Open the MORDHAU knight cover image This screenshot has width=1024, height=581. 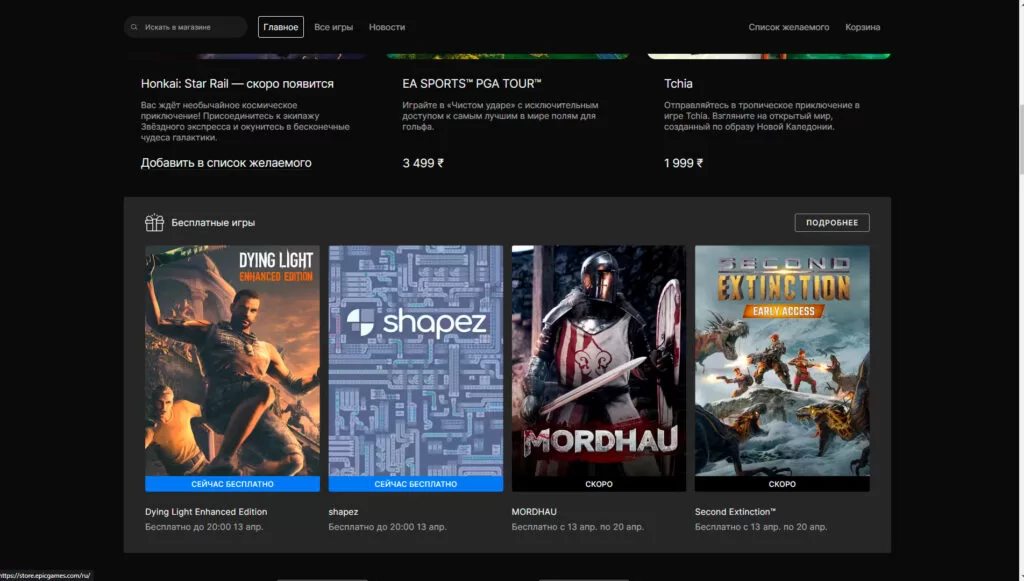tap(598, 360)
